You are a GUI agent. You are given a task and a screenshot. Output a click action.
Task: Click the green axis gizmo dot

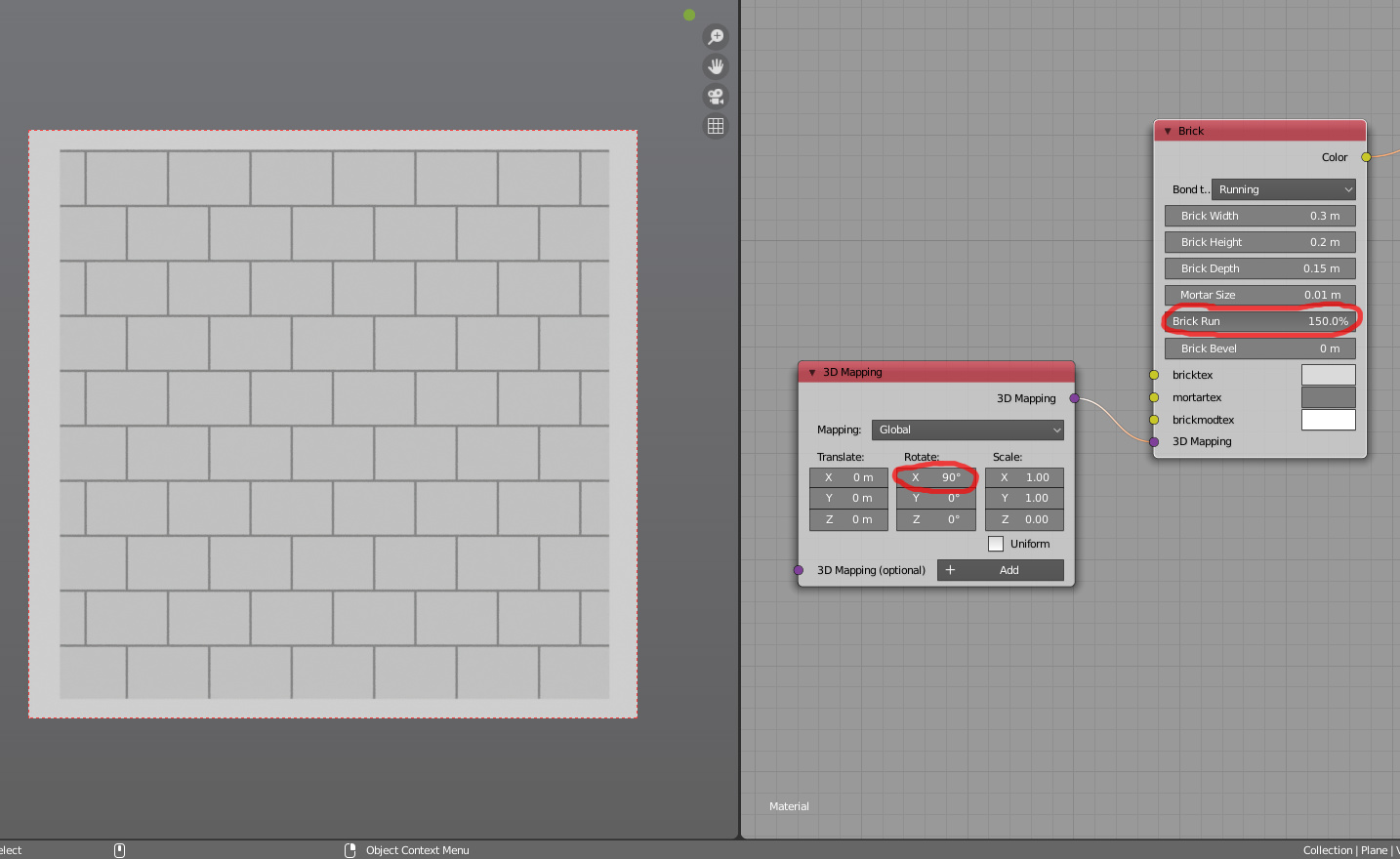coord(689,15)
